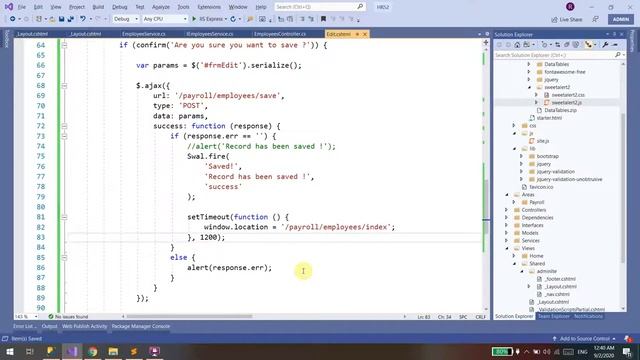Screen dimensions: 640x360
Task: Collapse setTimeout block at line 81
Action: [x=64, y=217]
